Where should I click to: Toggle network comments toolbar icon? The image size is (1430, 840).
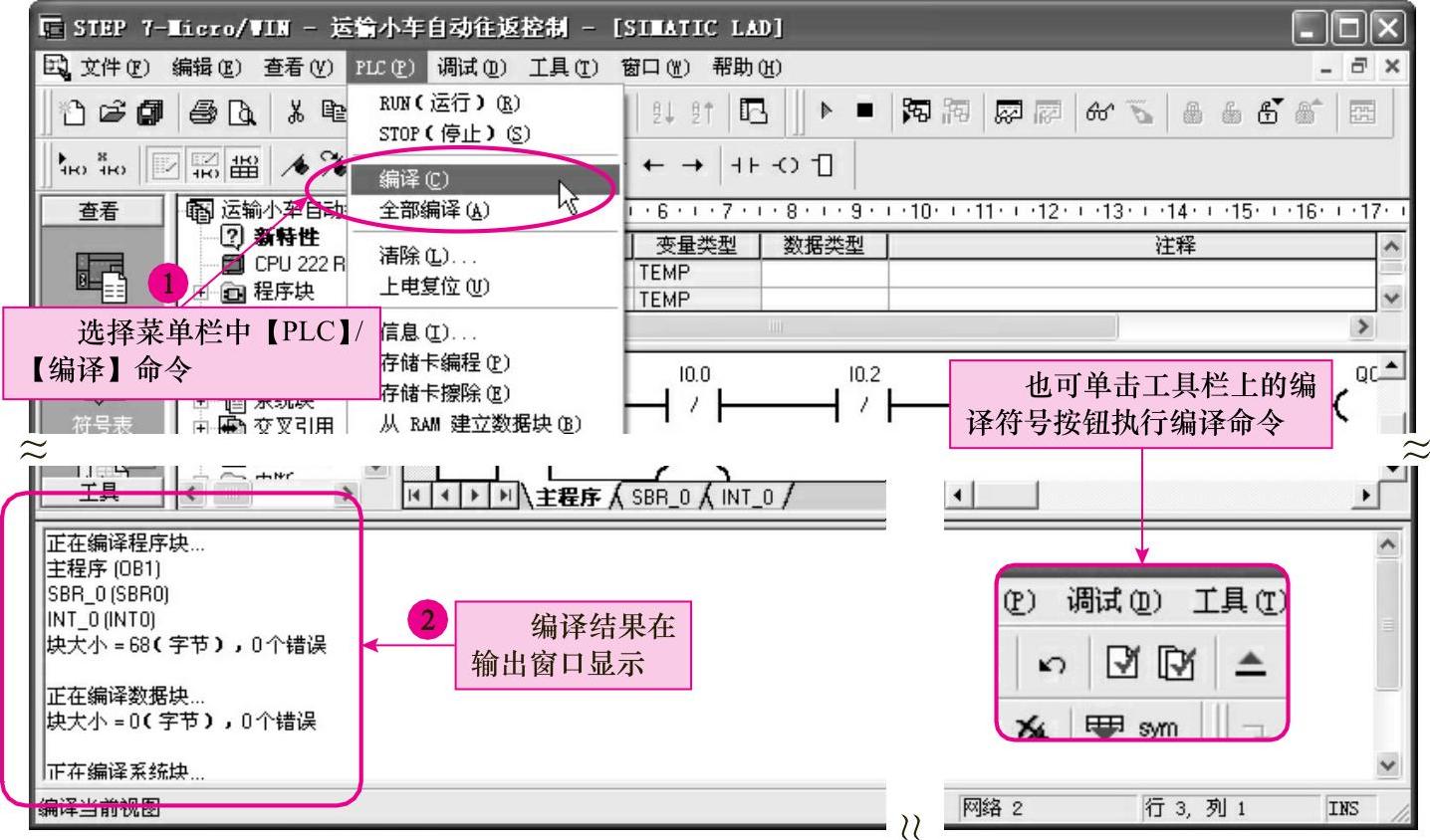coord(205,165)
